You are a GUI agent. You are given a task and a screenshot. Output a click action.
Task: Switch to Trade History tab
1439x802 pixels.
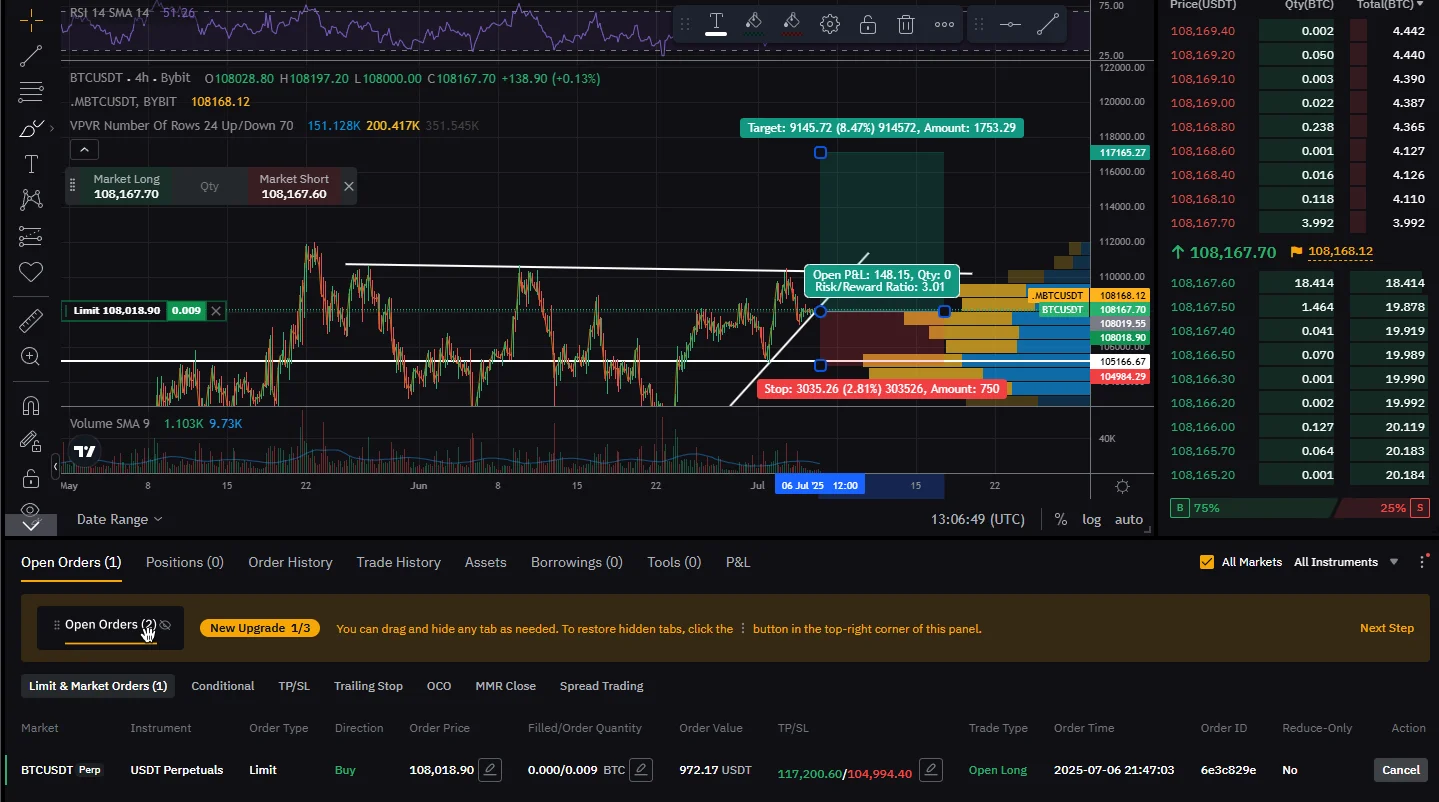pyautogui.click(x=398, y=562)
